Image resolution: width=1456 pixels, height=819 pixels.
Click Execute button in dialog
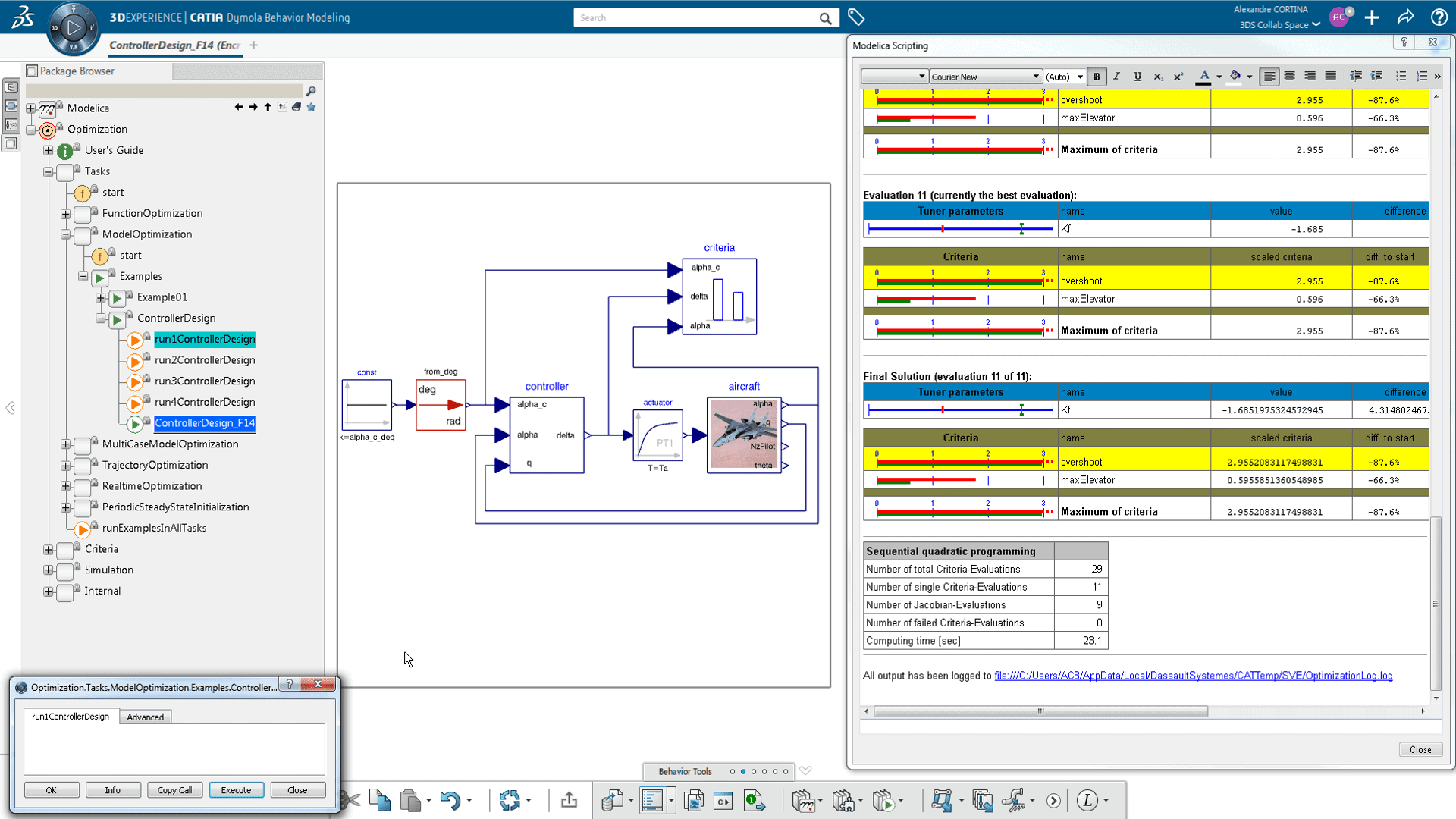coord(235,789)
